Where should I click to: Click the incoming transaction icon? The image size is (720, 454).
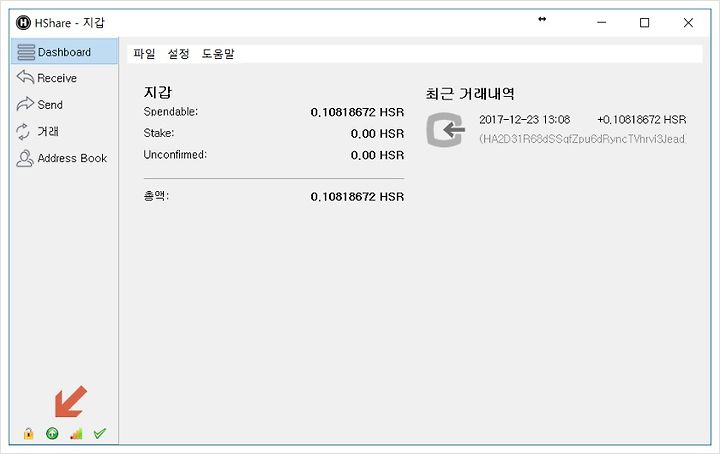[x=445, y=130]
